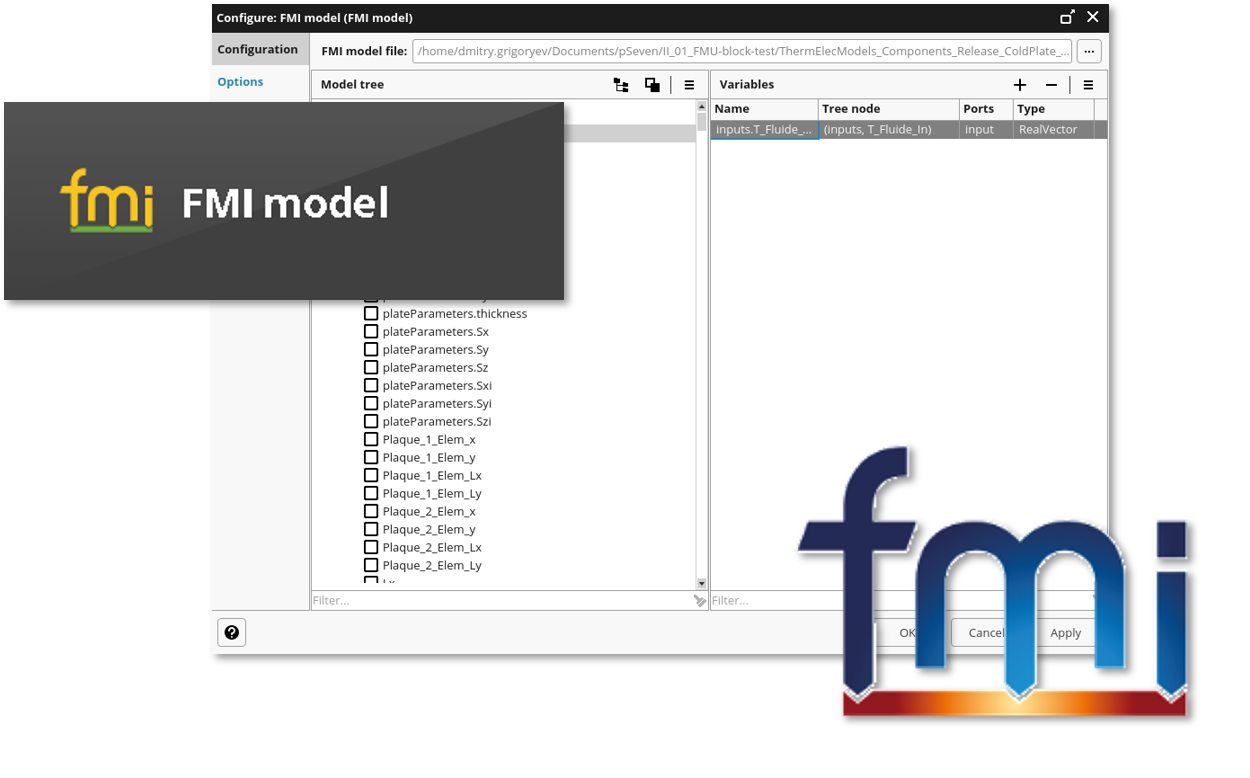Check the plateParameters.thickness checkbox
The height and width of the screenshot is (778, 1250).
pos(371,313)
